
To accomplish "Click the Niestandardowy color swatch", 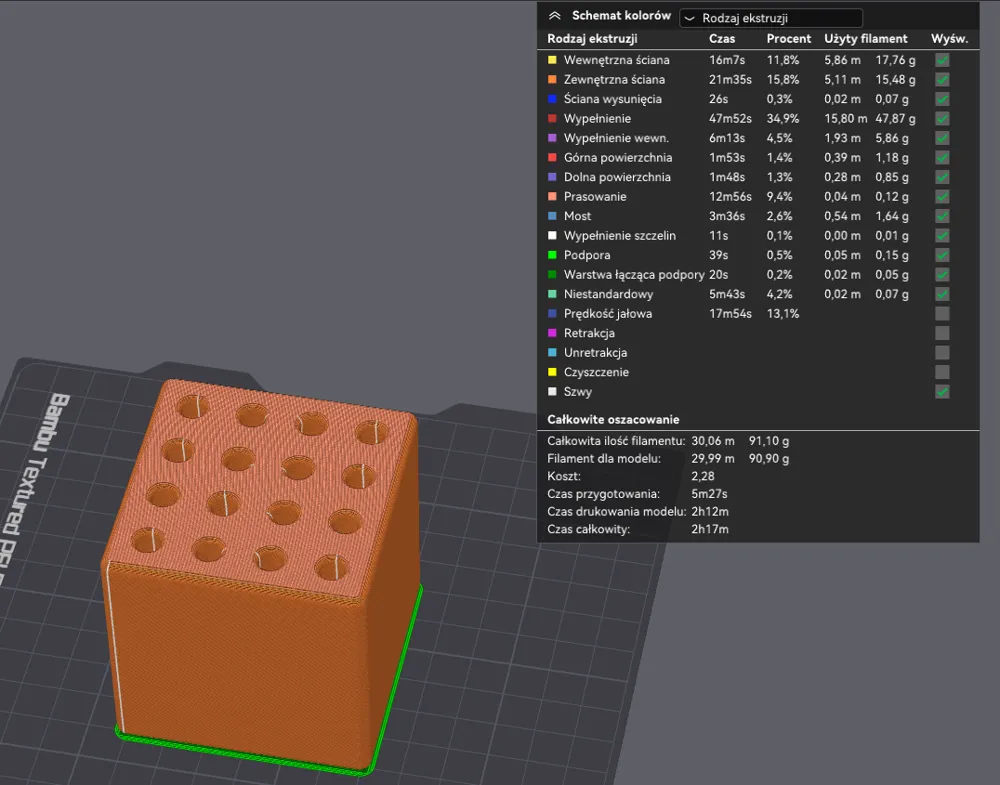I will pos(552,294).
